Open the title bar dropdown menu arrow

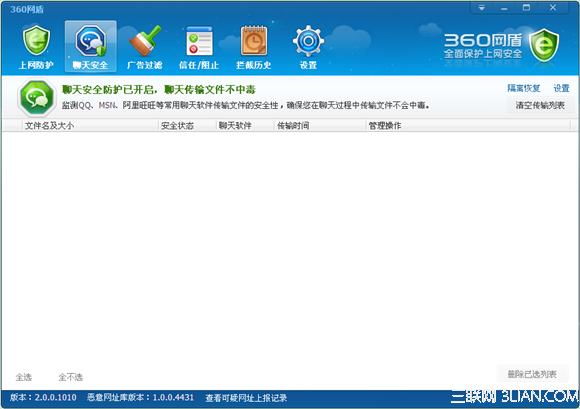tap(482, 8)
